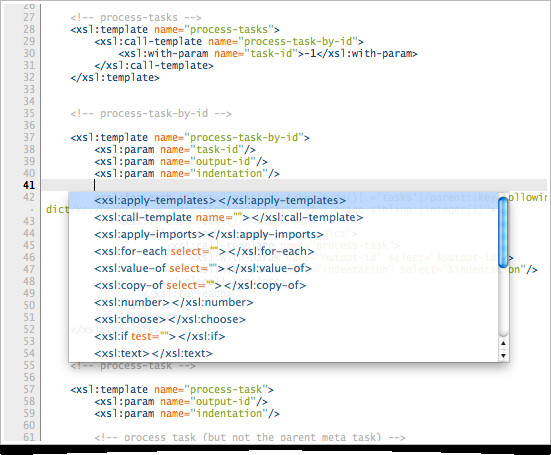Select the xsl:value-of completion entry
This screenshot has width=551, height=455.
click(x=284, y=268)
